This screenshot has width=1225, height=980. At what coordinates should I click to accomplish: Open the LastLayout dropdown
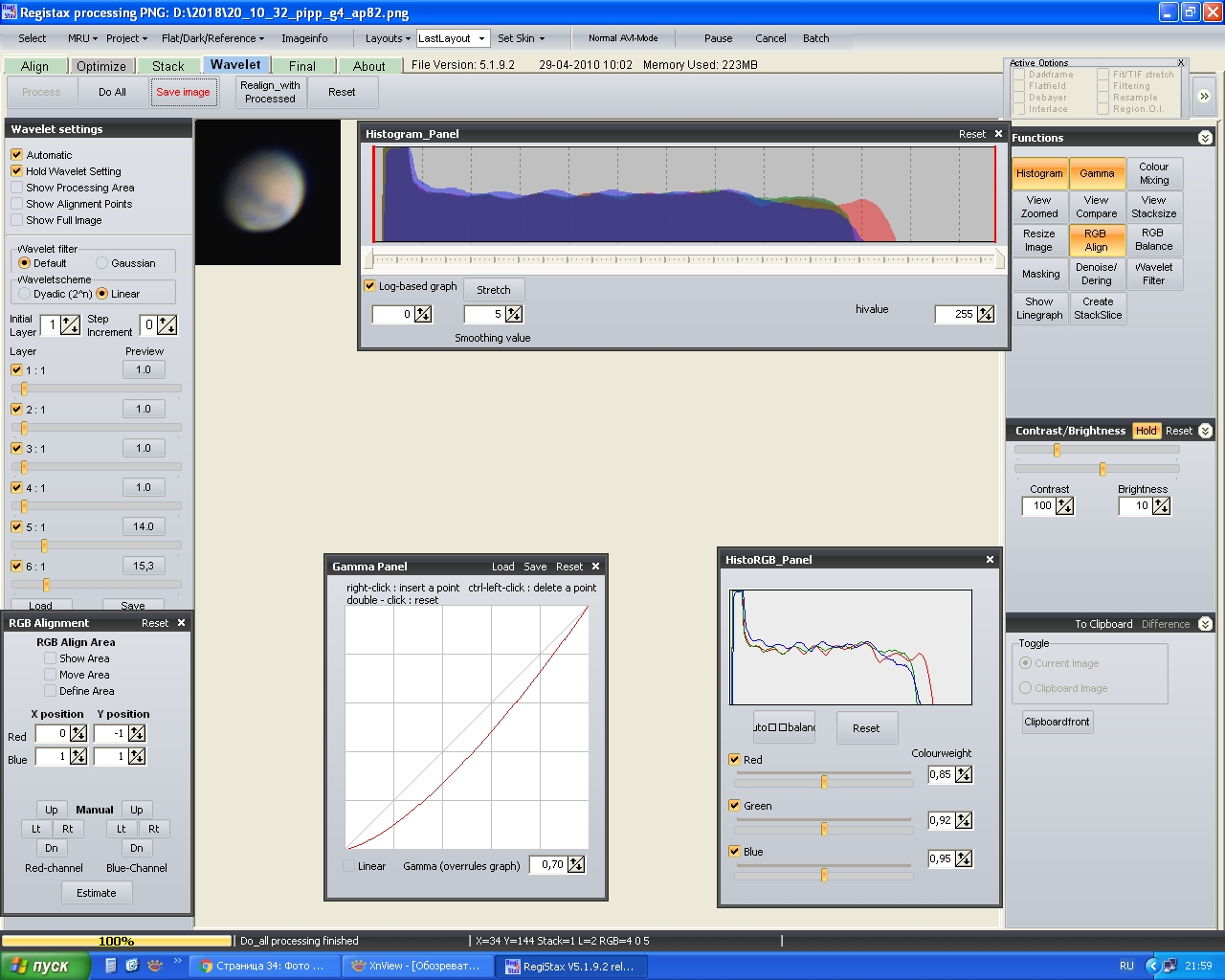(481, 38)
